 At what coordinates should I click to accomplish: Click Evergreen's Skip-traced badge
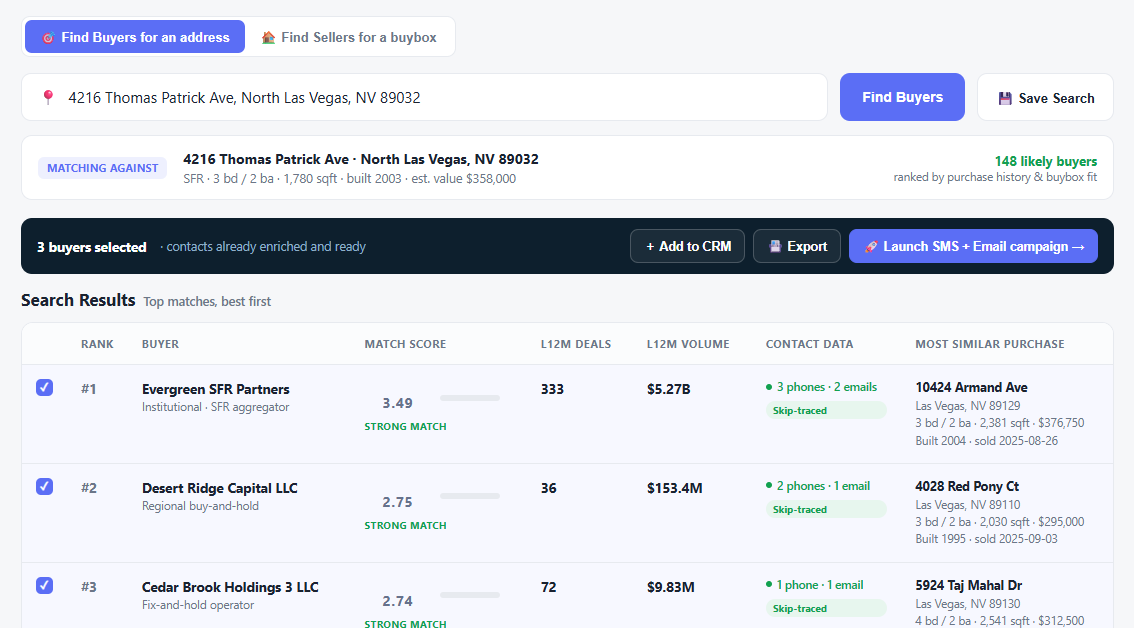click(826, 411)
